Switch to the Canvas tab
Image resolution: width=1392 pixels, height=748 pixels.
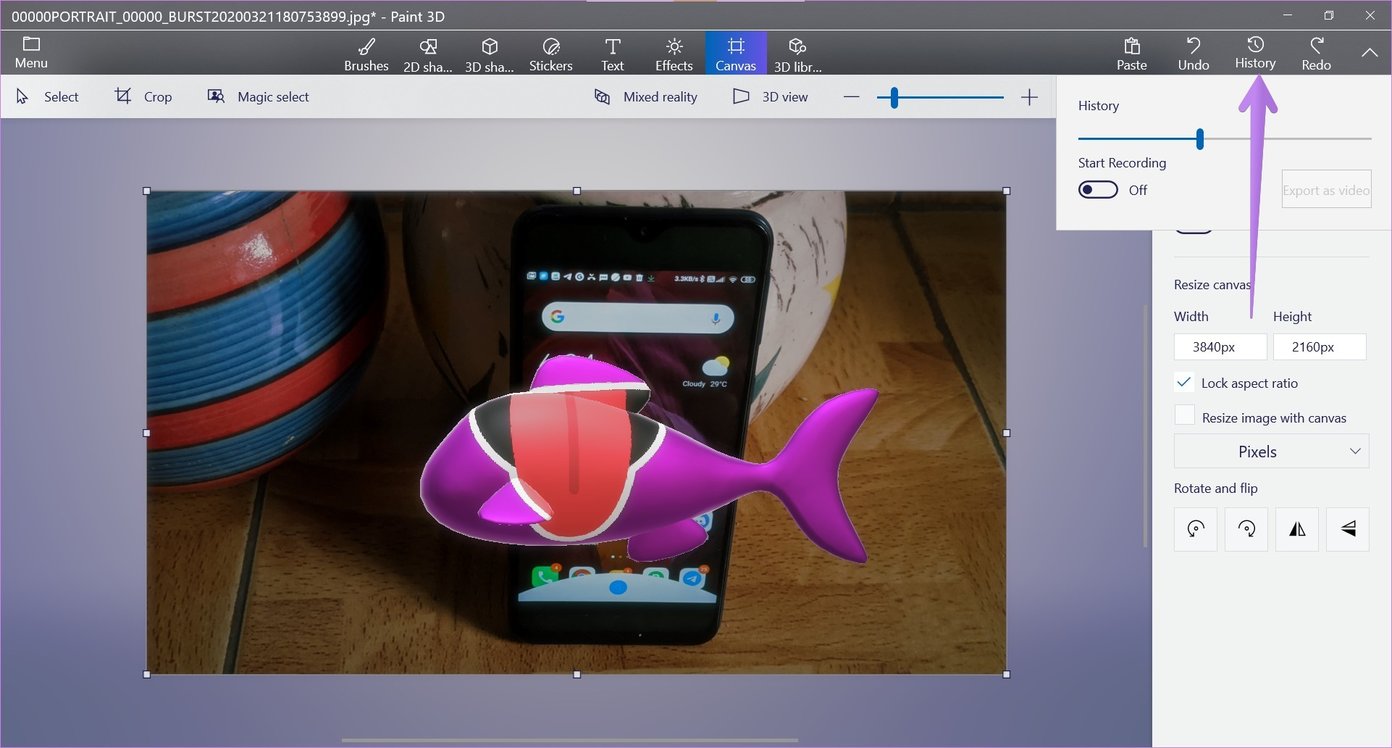tap(735, 52)
